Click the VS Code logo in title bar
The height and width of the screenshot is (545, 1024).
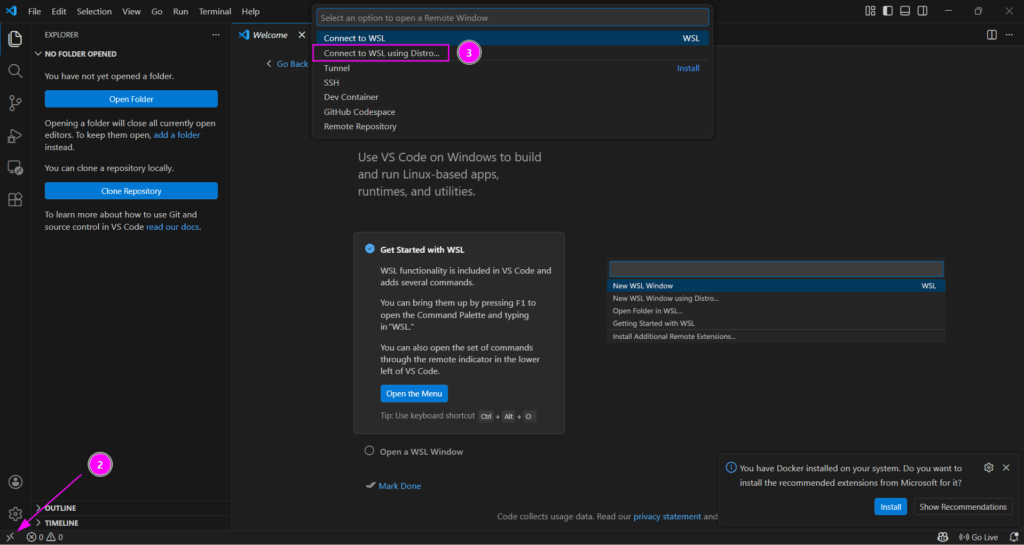(x=11, y=11)
